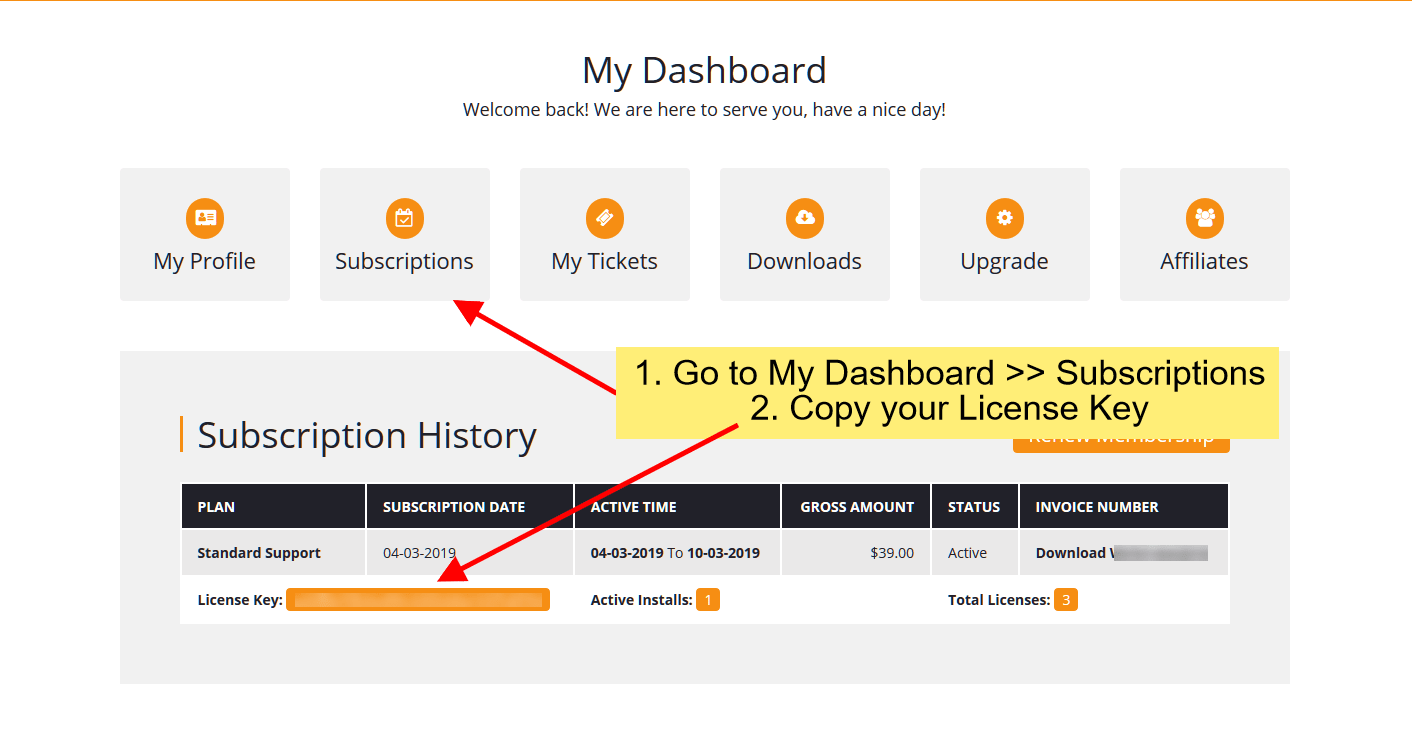Open the Downloads label
The height and width of the screenshot is (738, 1412).
805,262
